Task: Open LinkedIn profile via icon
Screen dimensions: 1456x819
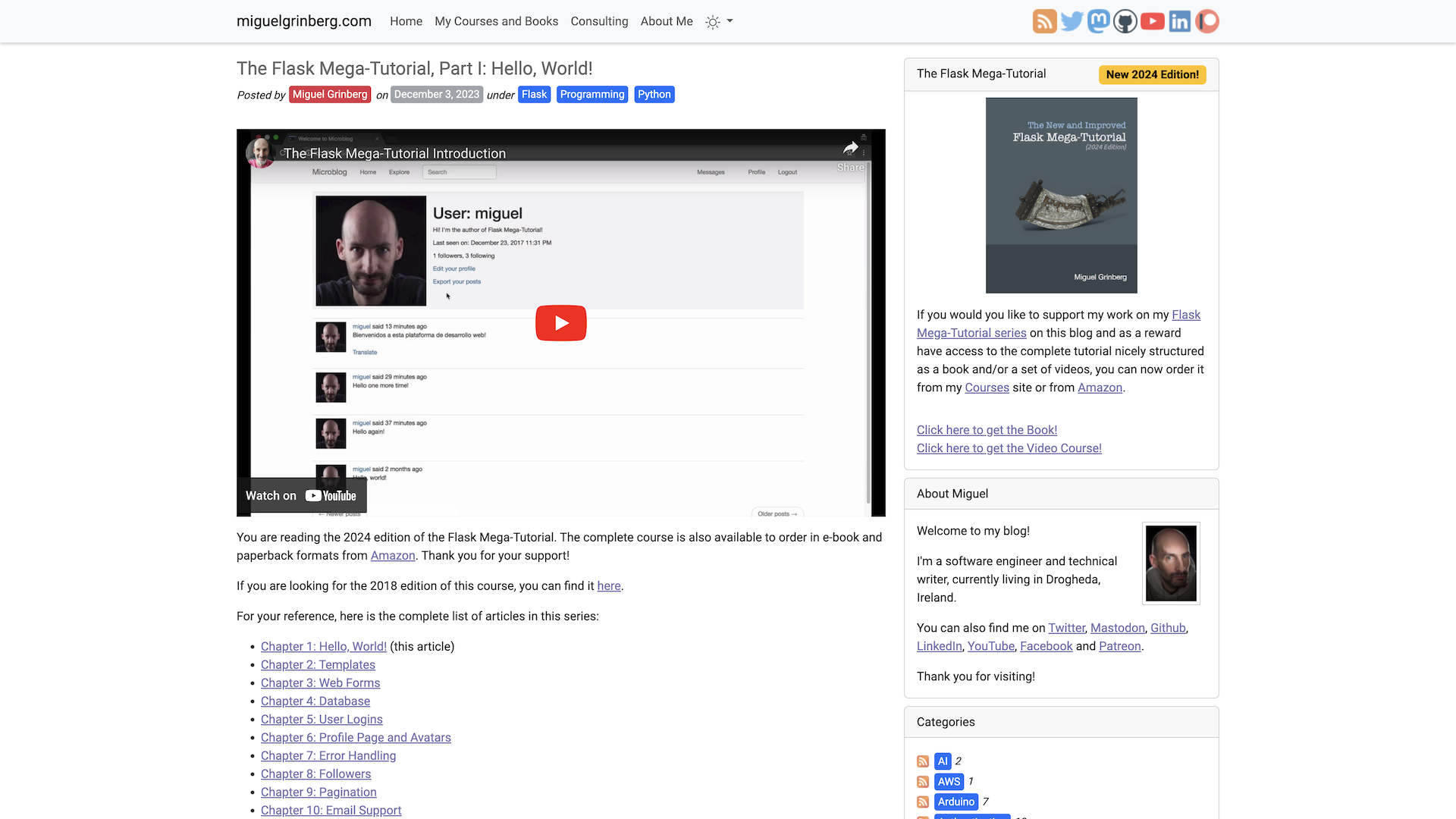Action: 1181,21
